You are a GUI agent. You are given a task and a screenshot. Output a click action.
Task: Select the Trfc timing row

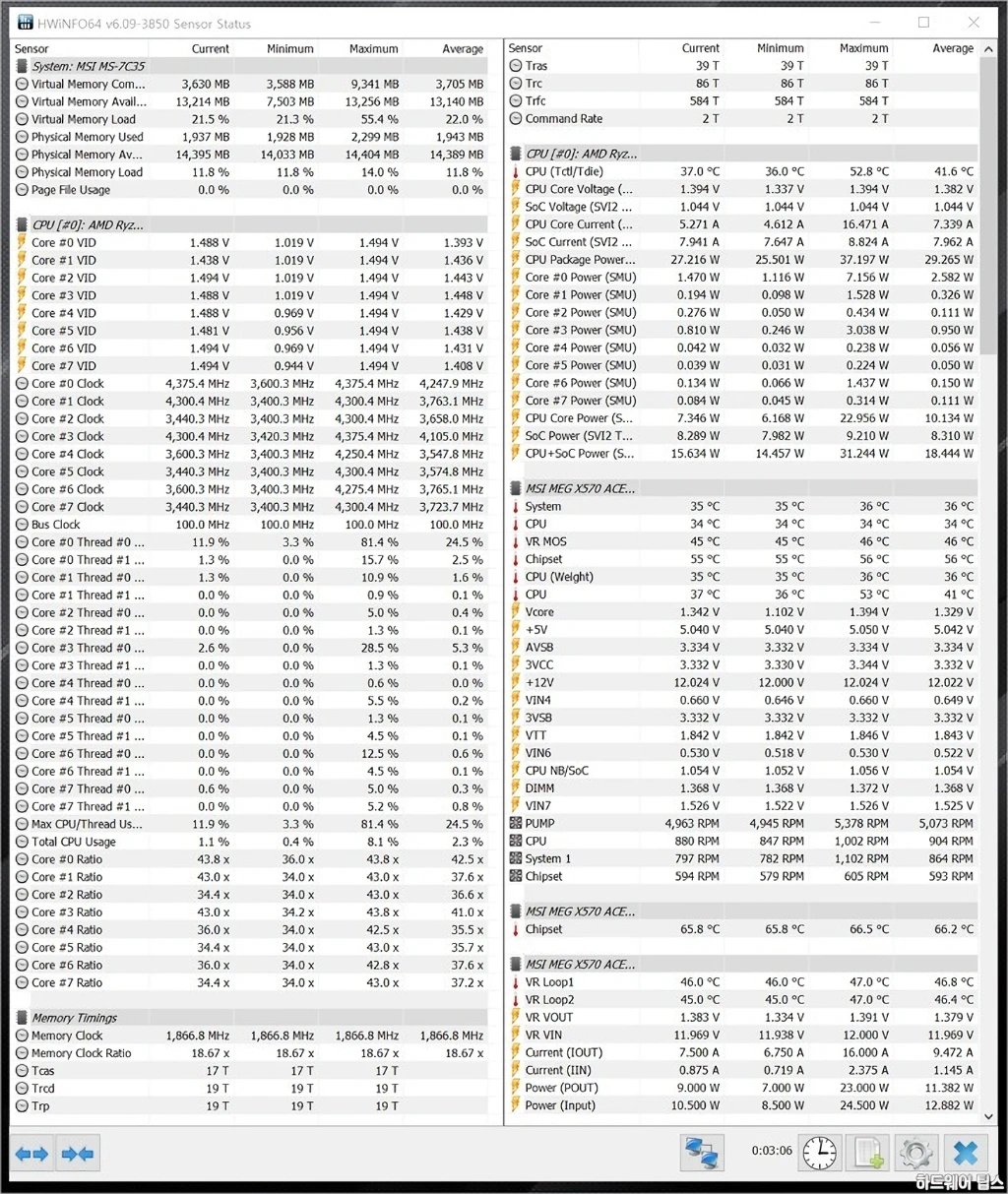coord(743,101)
